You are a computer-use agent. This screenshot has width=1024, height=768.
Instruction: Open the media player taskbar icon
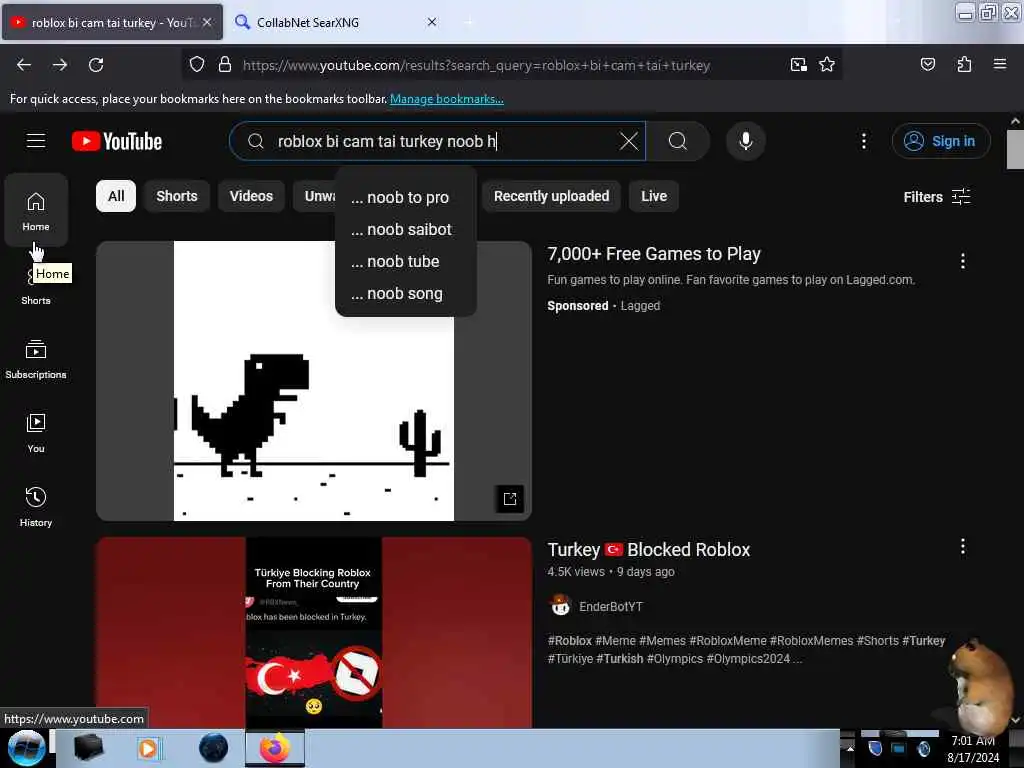(148, 748)
